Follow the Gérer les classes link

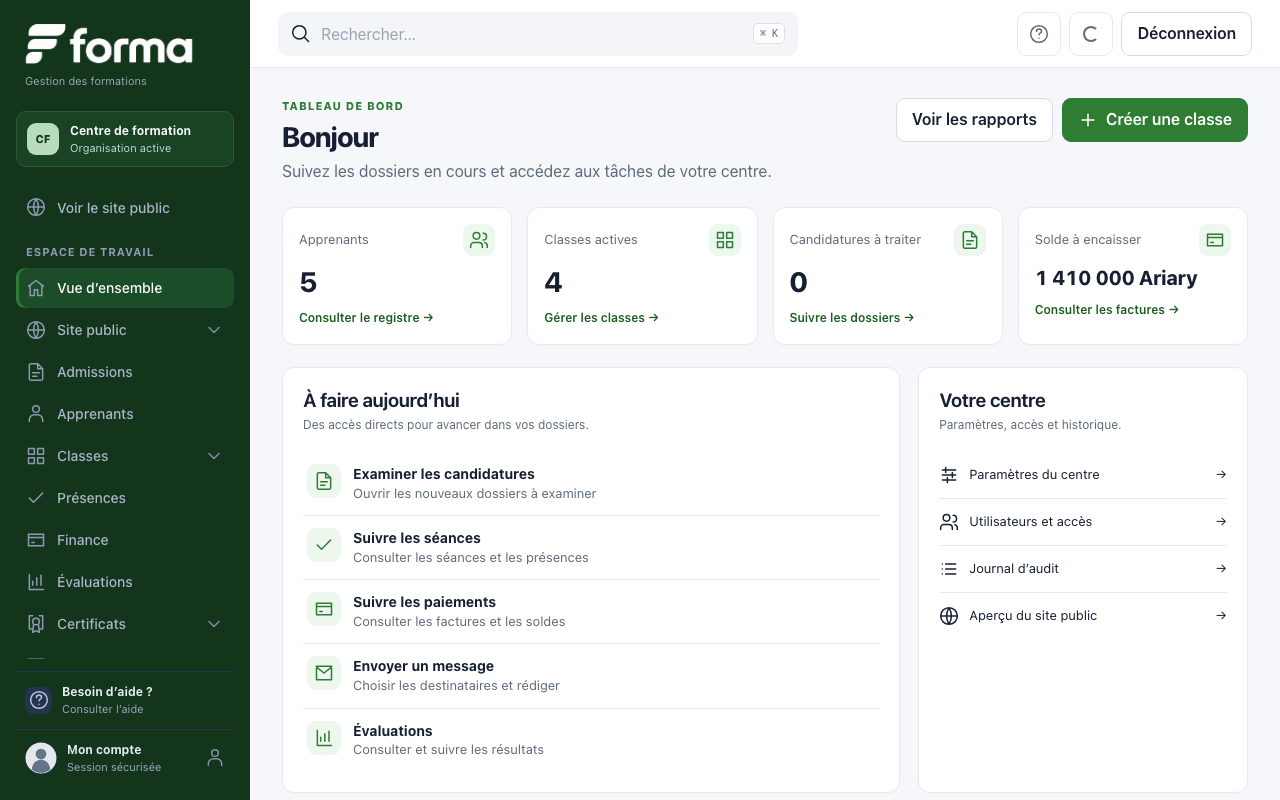(602, 318)
